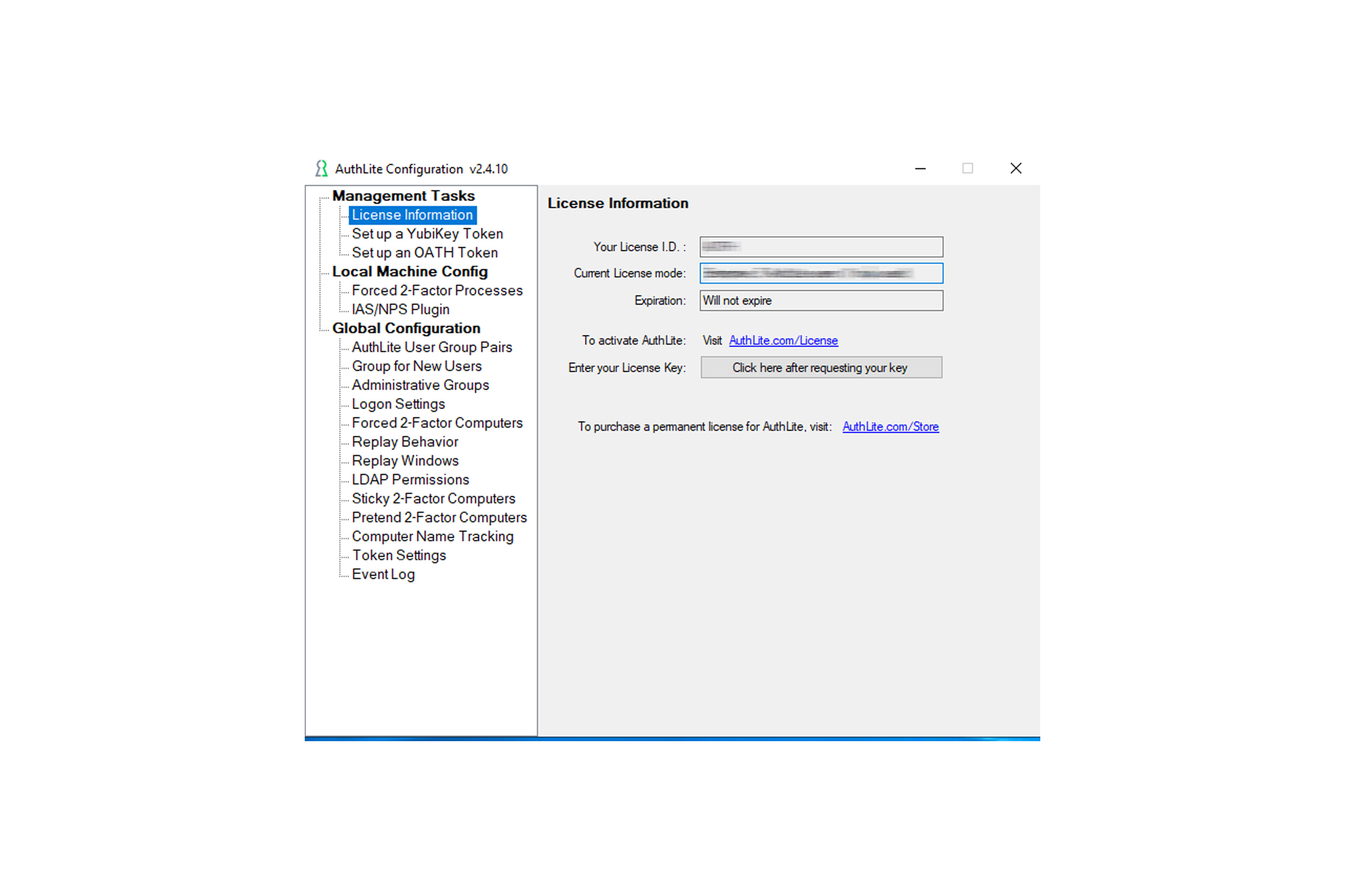
Task: Open LDAP Permissions
Action: click(x=411, y=480)
